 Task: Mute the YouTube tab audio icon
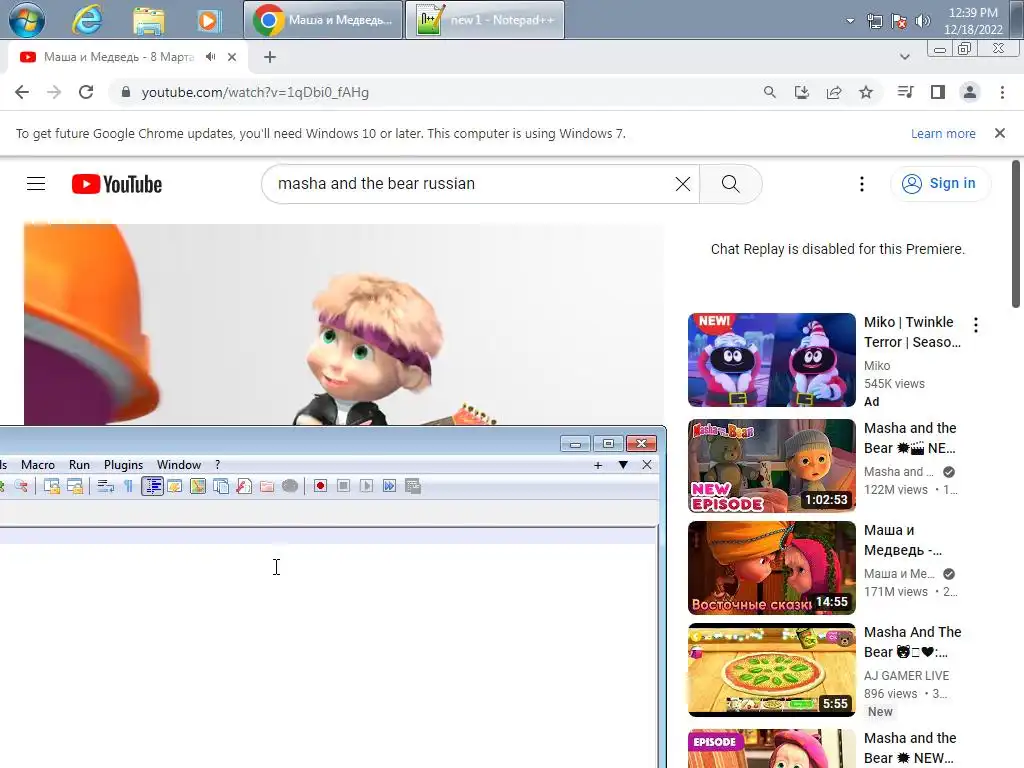pyautogui.click(x=210, y=57)
